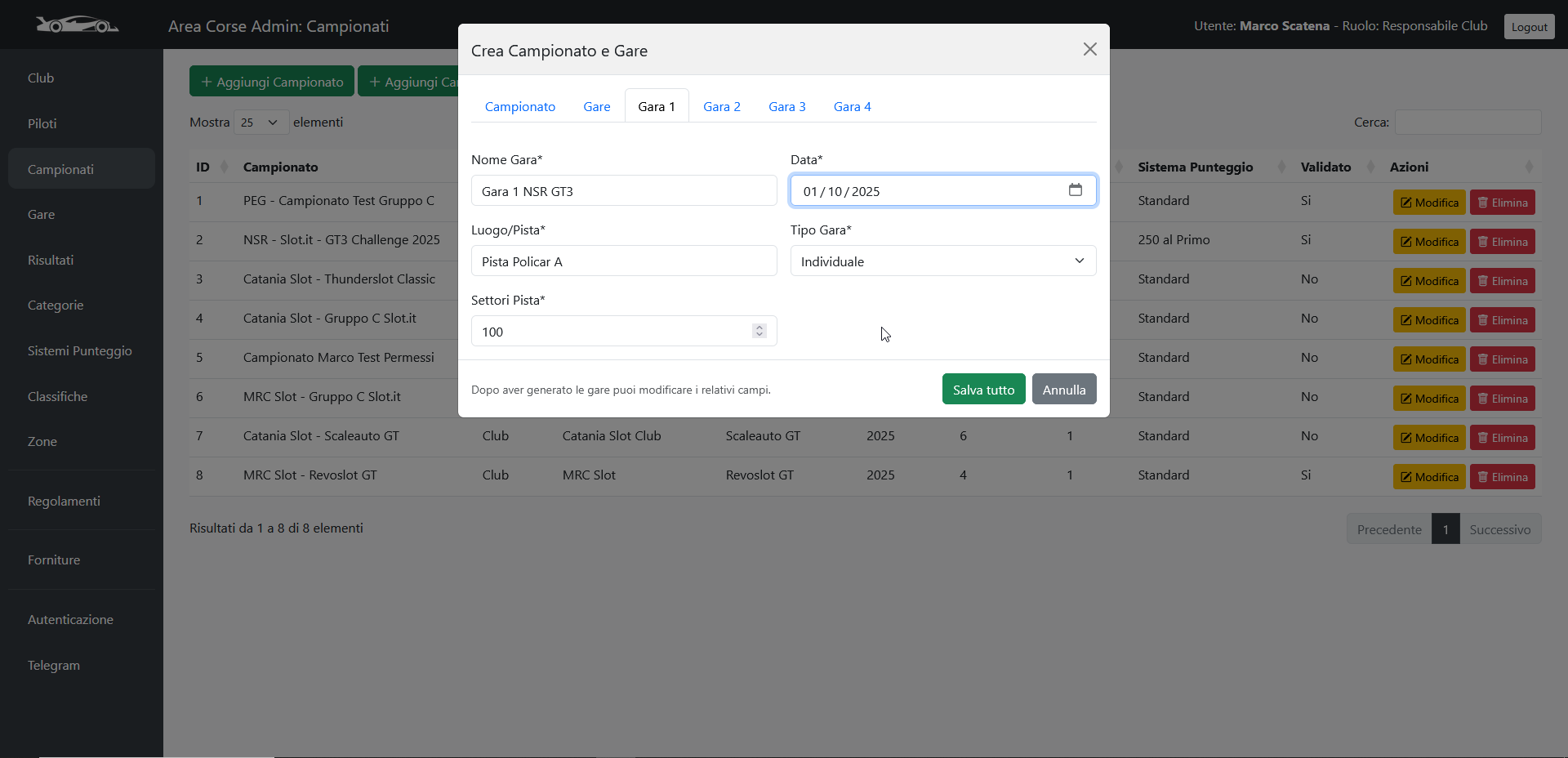Close the Crea Campionato e Gare dialog
This screenshot has height=758, width=1568.
[x=1089, y=50]
